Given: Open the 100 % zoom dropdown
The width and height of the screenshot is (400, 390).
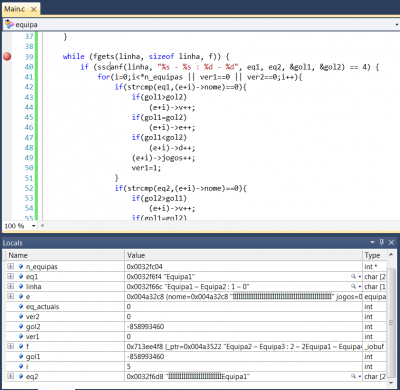Looking at the screenshot, I should click(x=33, y=226).
